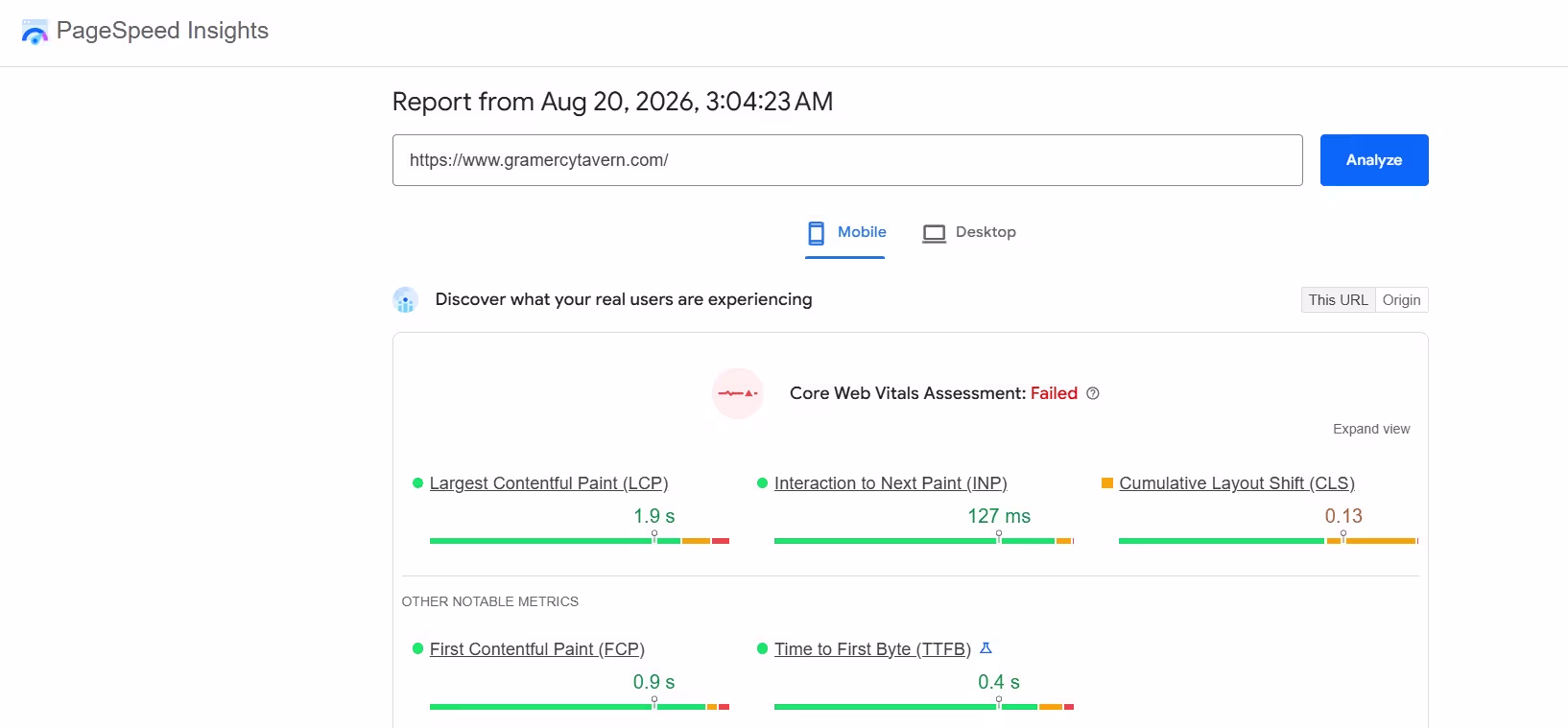Click the URL input field
The width and height of the screenshot is (1568, 728).
[x=847, y=160]
